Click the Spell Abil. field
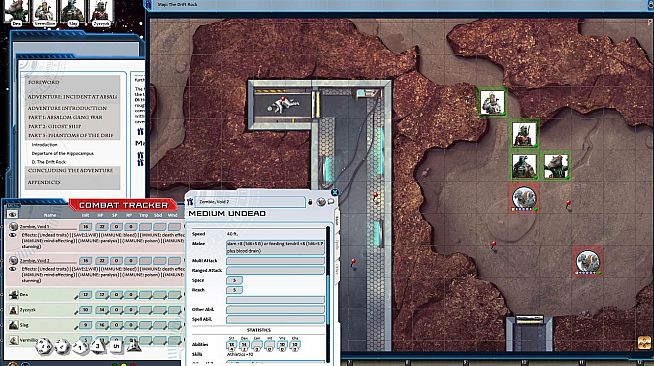Screen dimensions: 654x366 coord(275,319)
